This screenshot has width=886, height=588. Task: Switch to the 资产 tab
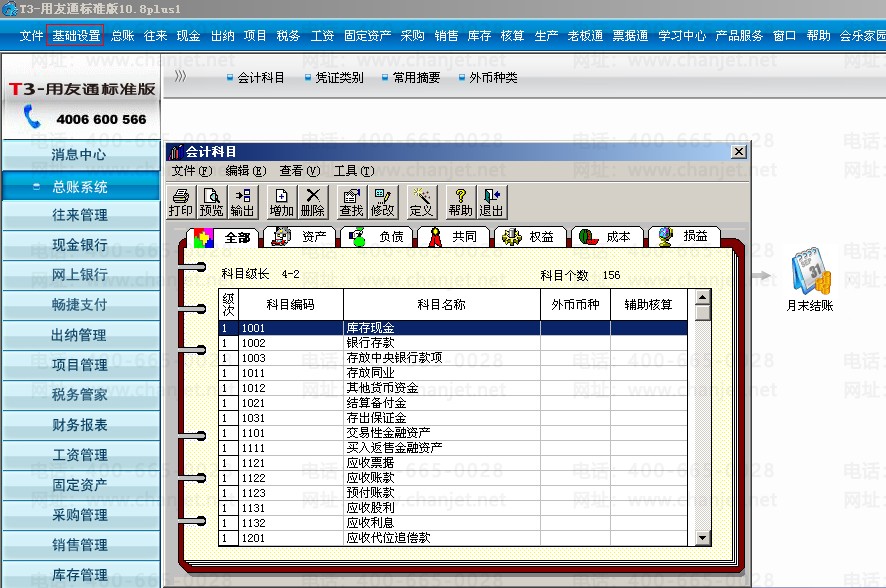click(x=299, y=237)
